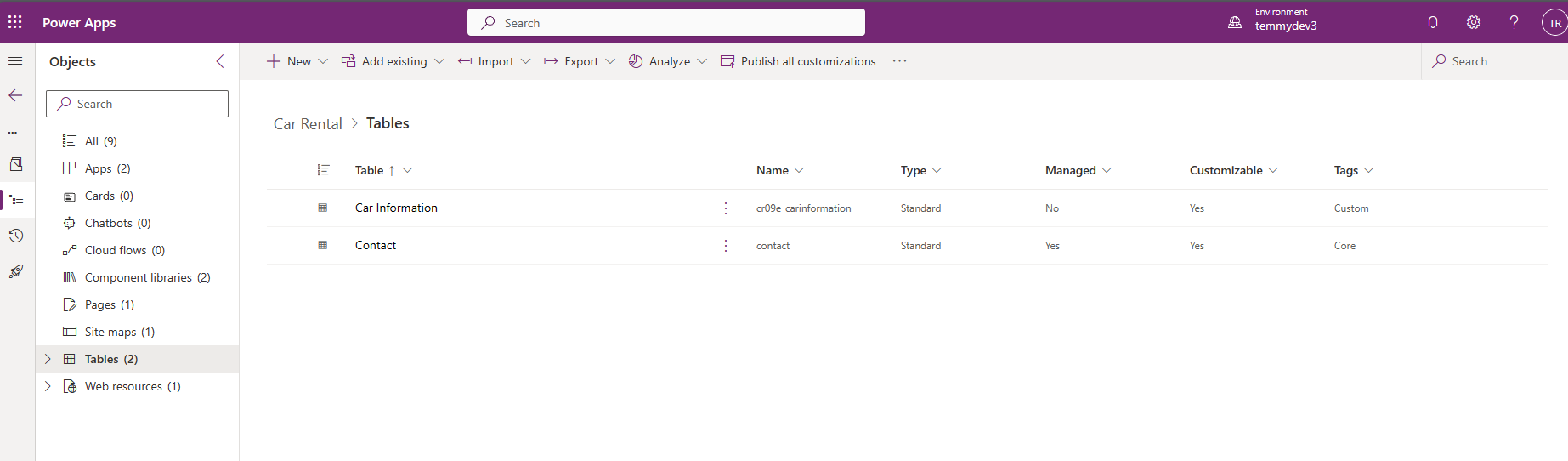This screenshot has height=461, width=1568.
Task: Click the back arrow in left rail
Action: (x=15, y=95)
